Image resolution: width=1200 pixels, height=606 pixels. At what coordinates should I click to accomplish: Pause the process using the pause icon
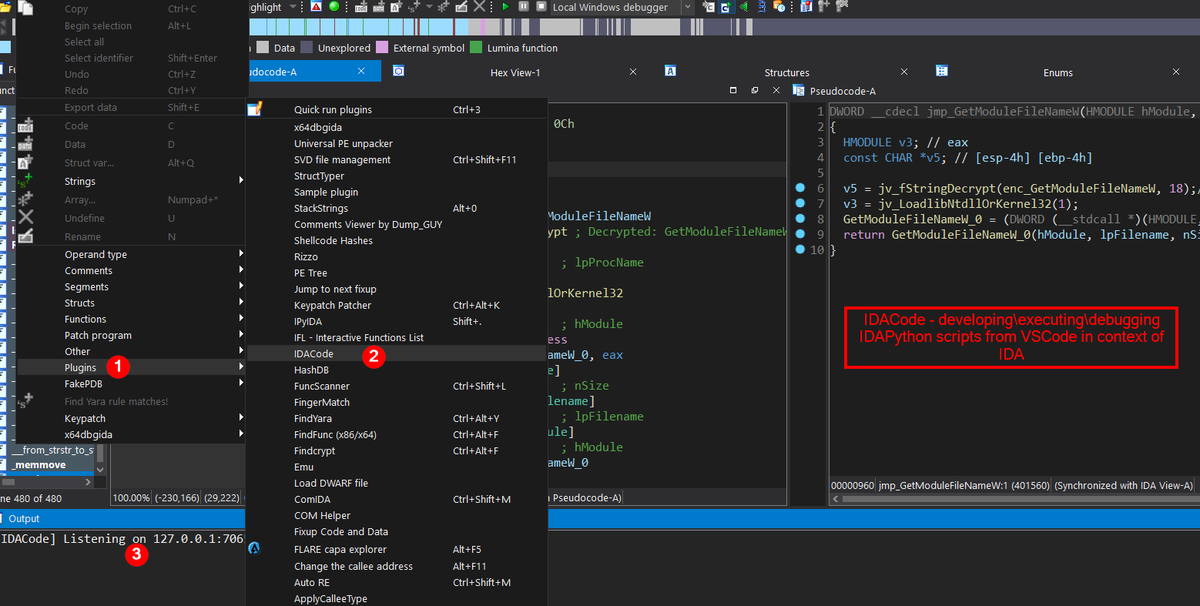coord(523,8)
